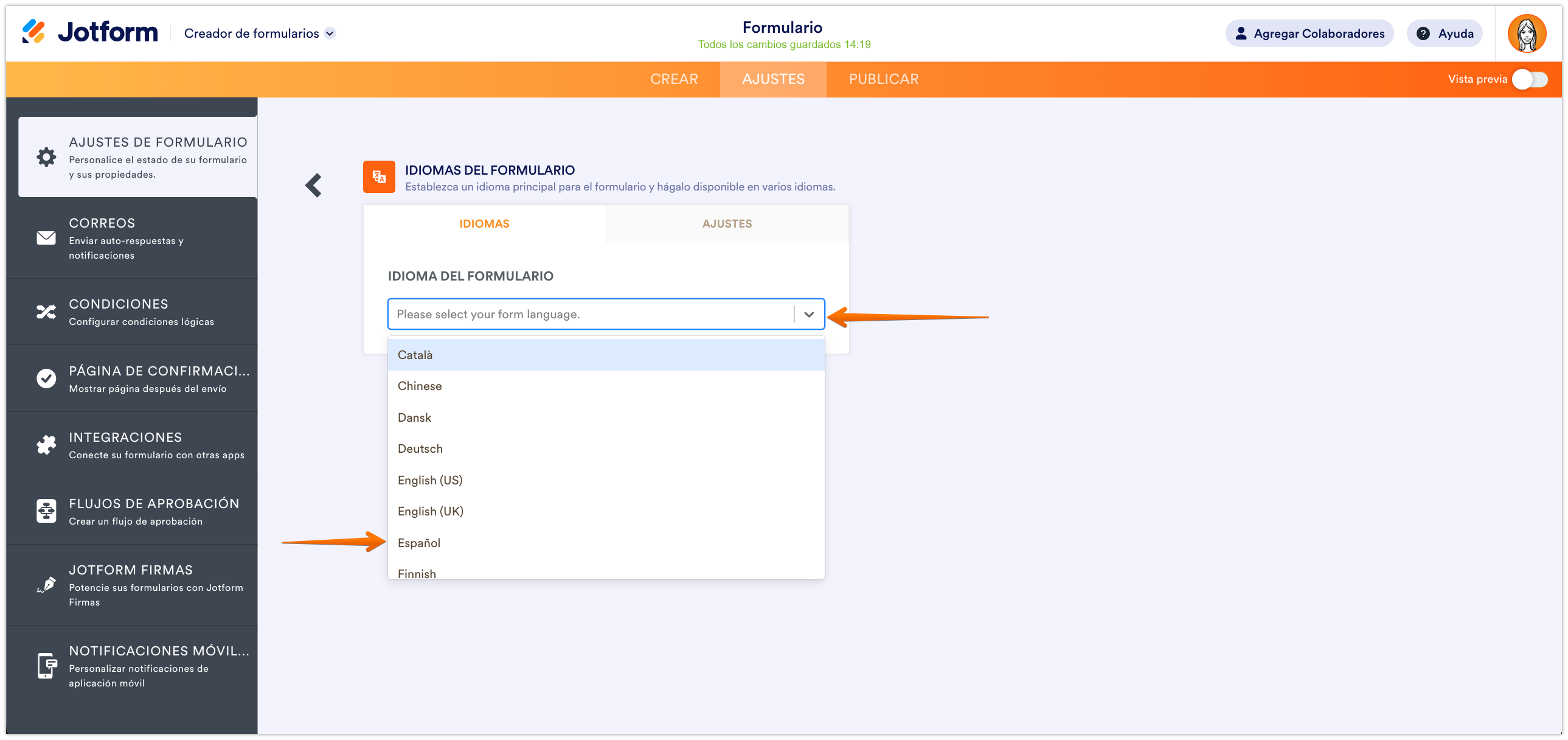Click the Jotform logo icon
Screen dimensions: 1568x740
coord(33,32)
